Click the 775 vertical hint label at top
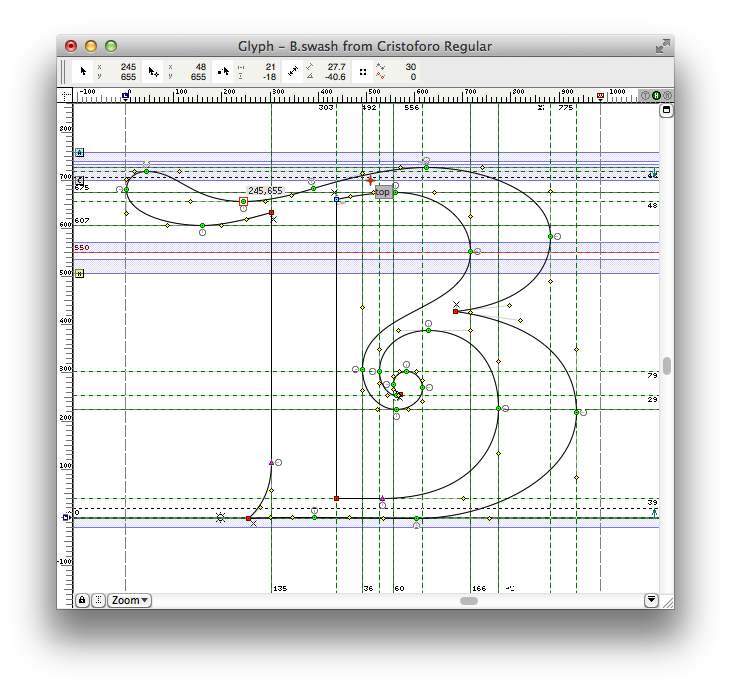The width and height of the screenshot is (731, 688). [x=565, y=108]
